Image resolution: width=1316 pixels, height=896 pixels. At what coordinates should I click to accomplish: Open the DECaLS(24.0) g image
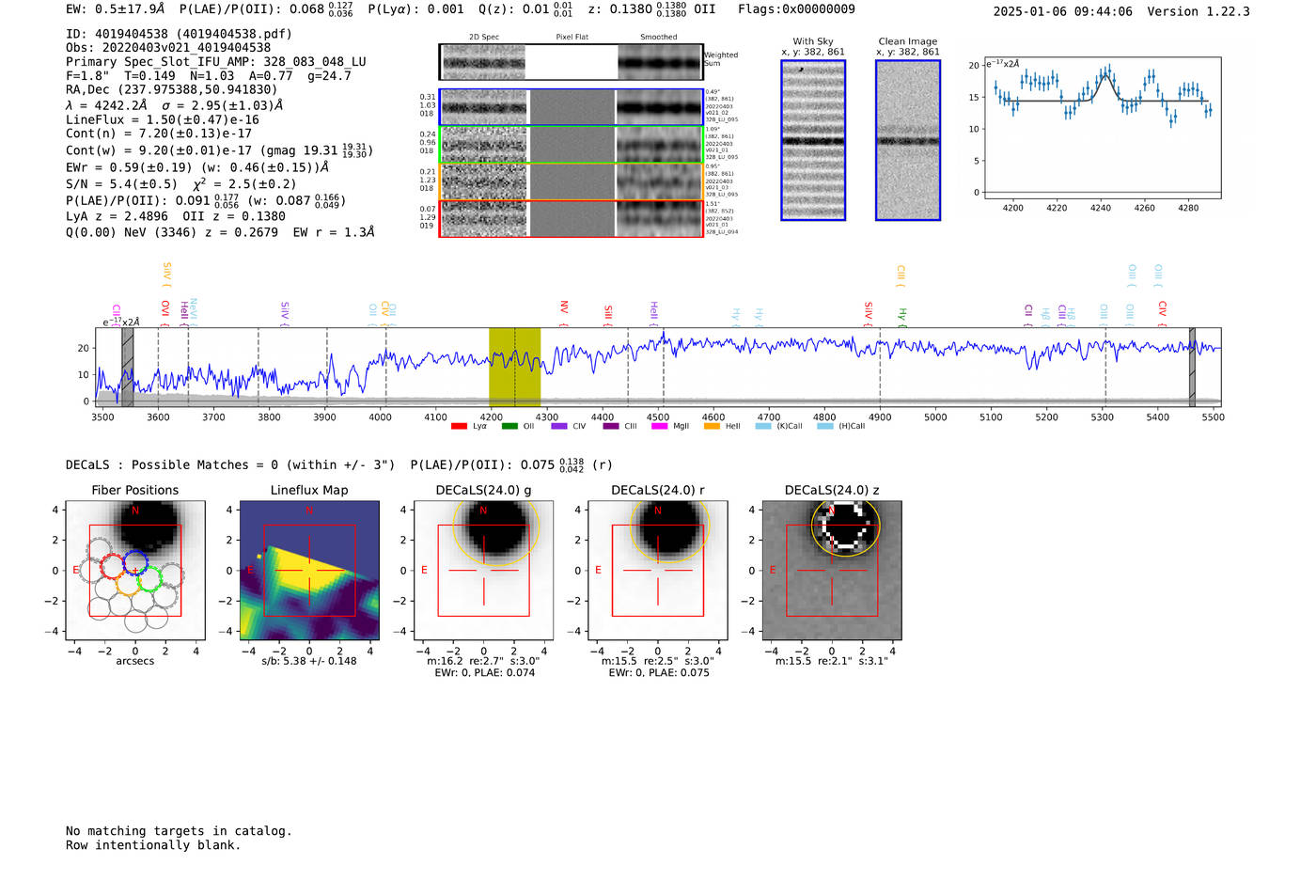point(483,571)
